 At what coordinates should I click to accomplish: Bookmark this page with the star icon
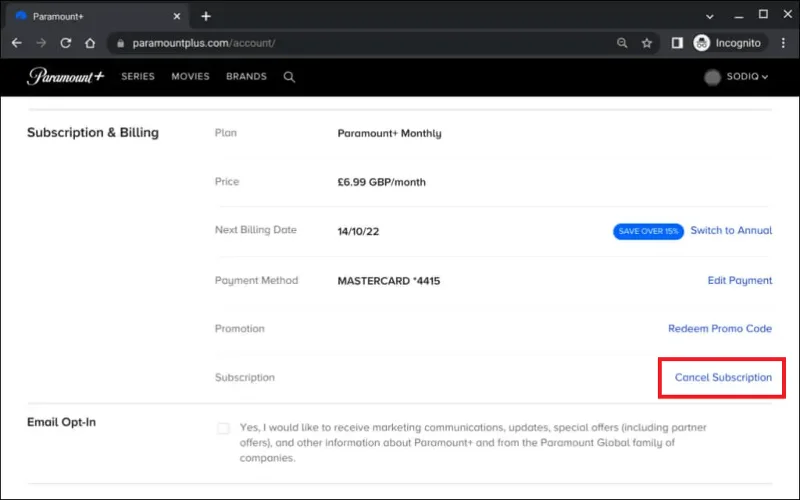point(646,43)
